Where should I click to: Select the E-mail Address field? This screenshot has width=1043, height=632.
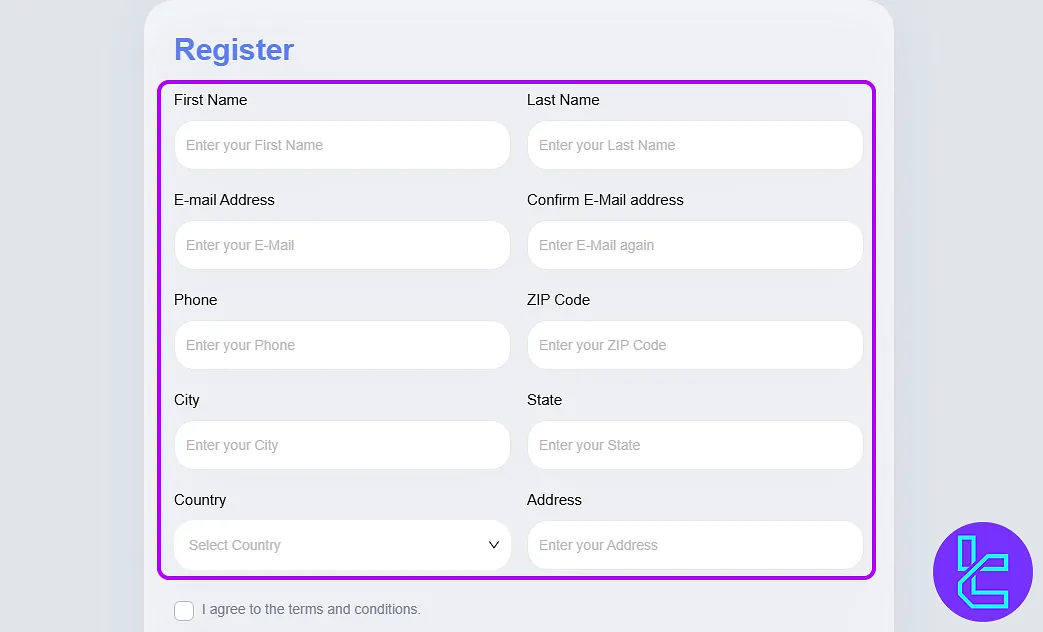click(342, 245)
